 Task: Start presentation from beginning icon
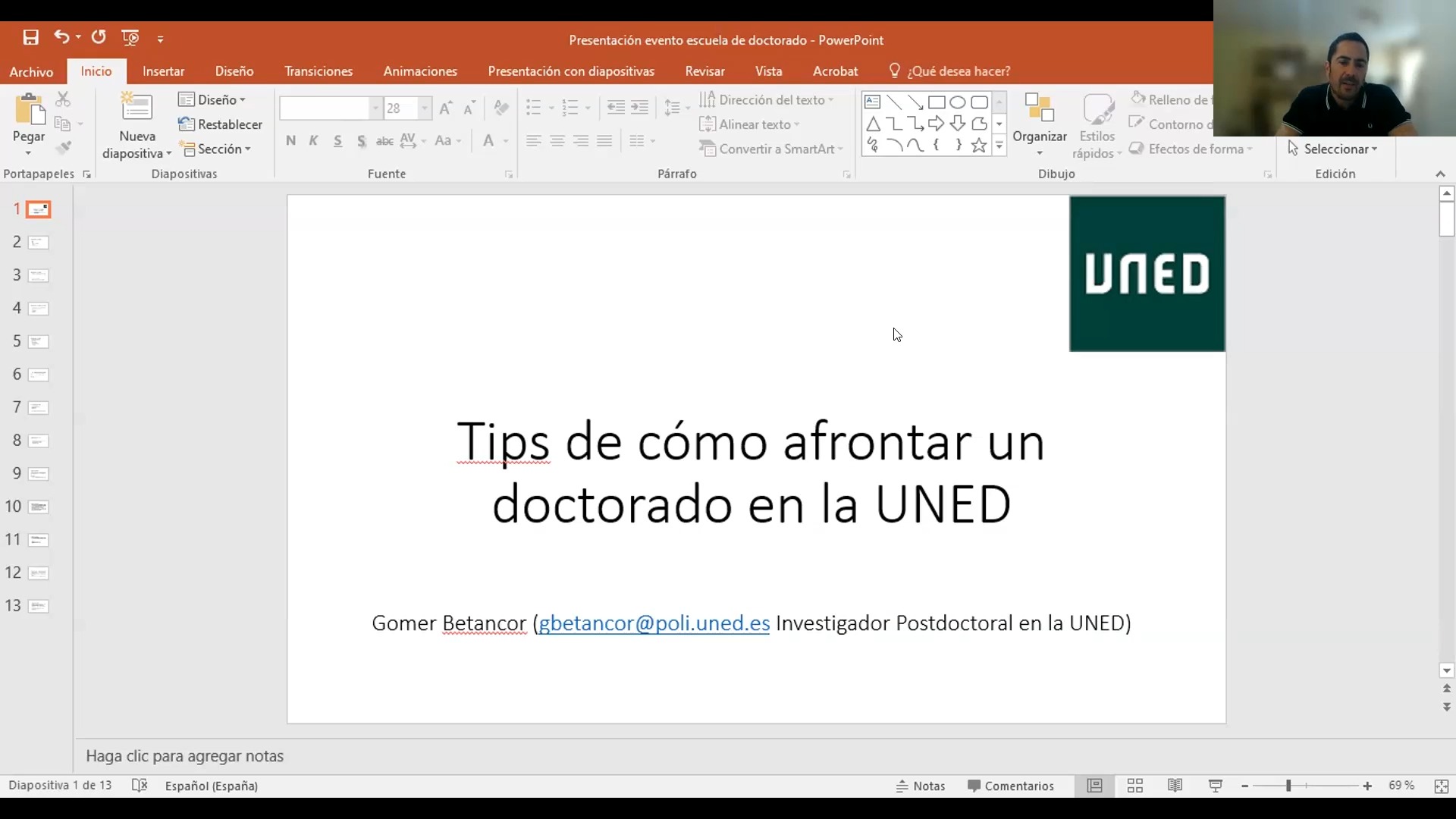[x=130, y=38]
